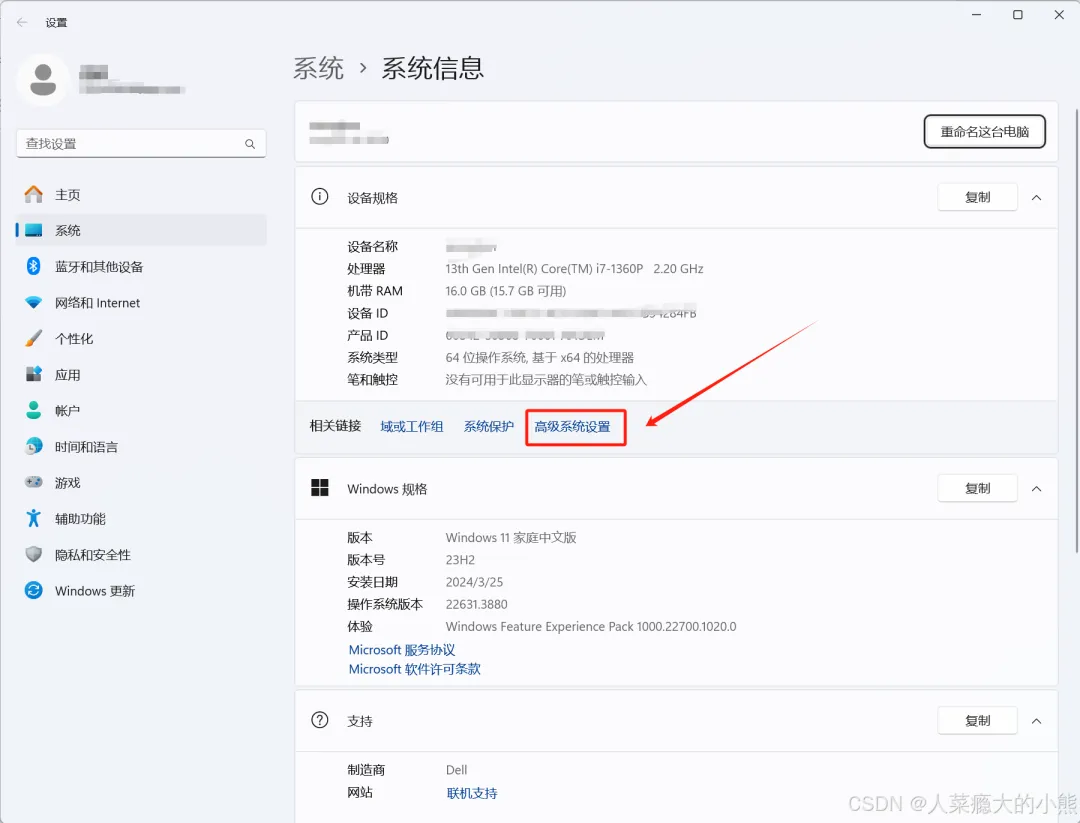The image size is (1080, 823).
Task: Click the 版本号 value 23H2
Action: (x=460, y=560)
